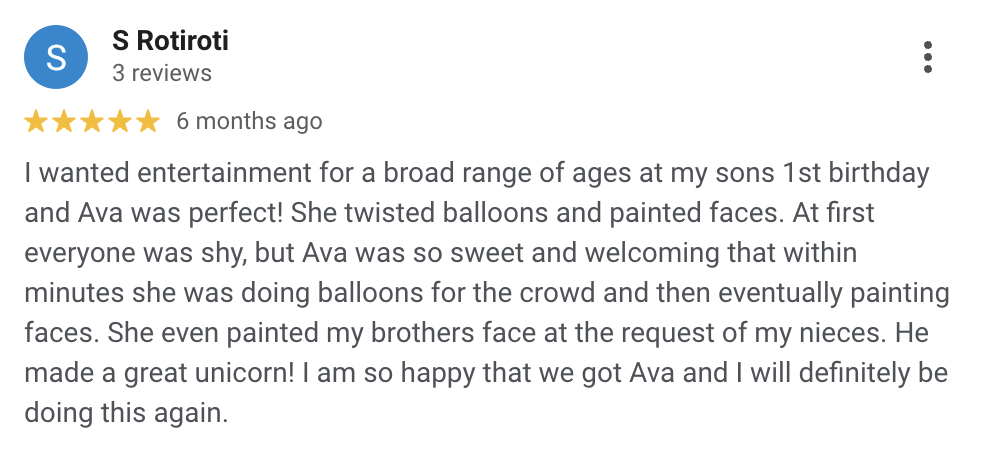
Task: Click the first yellow rating star
Action: (36, 122)
